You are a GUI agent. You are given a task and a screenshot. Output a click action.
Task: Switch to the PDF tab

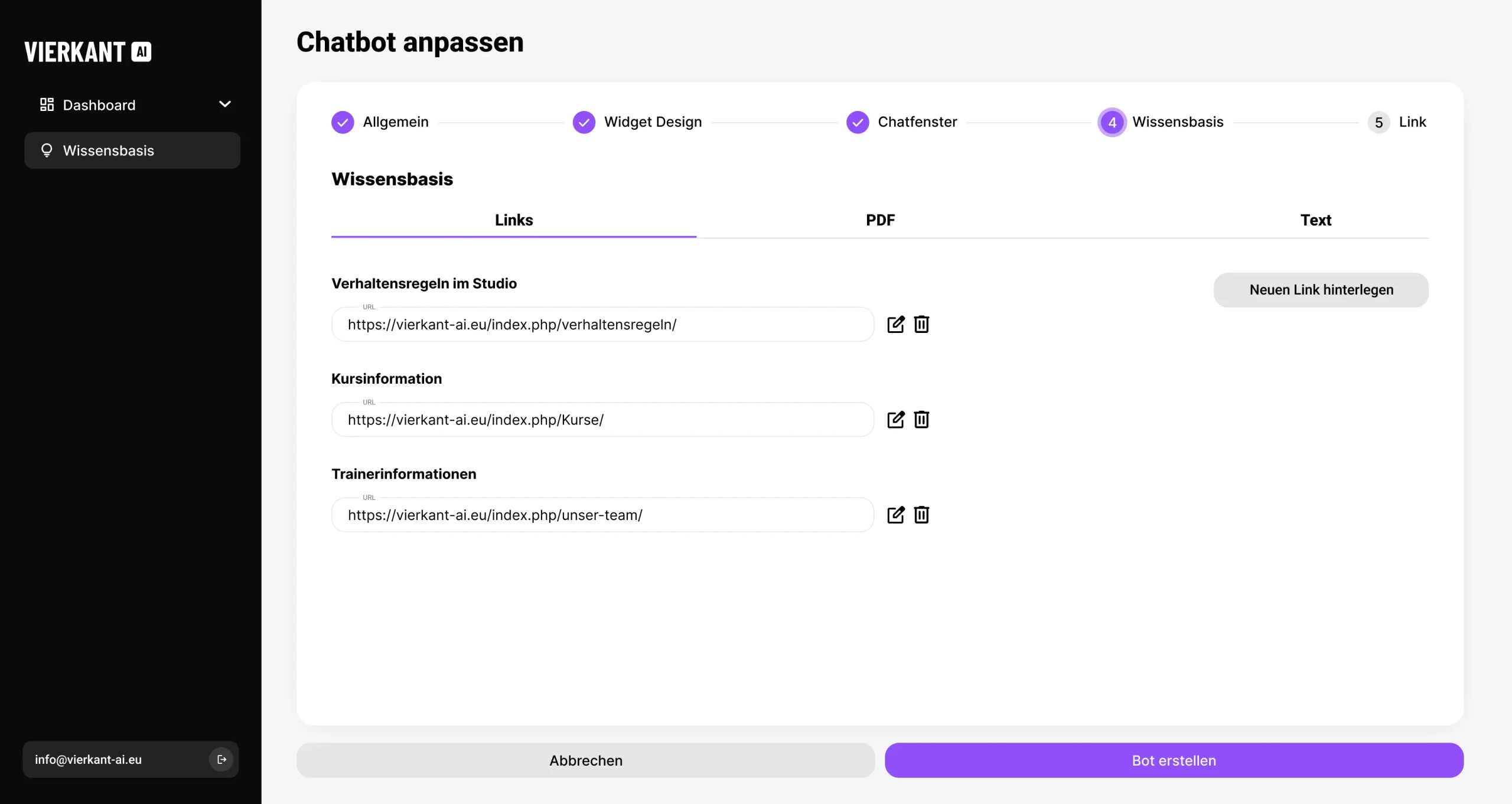(x=880, y=220)
